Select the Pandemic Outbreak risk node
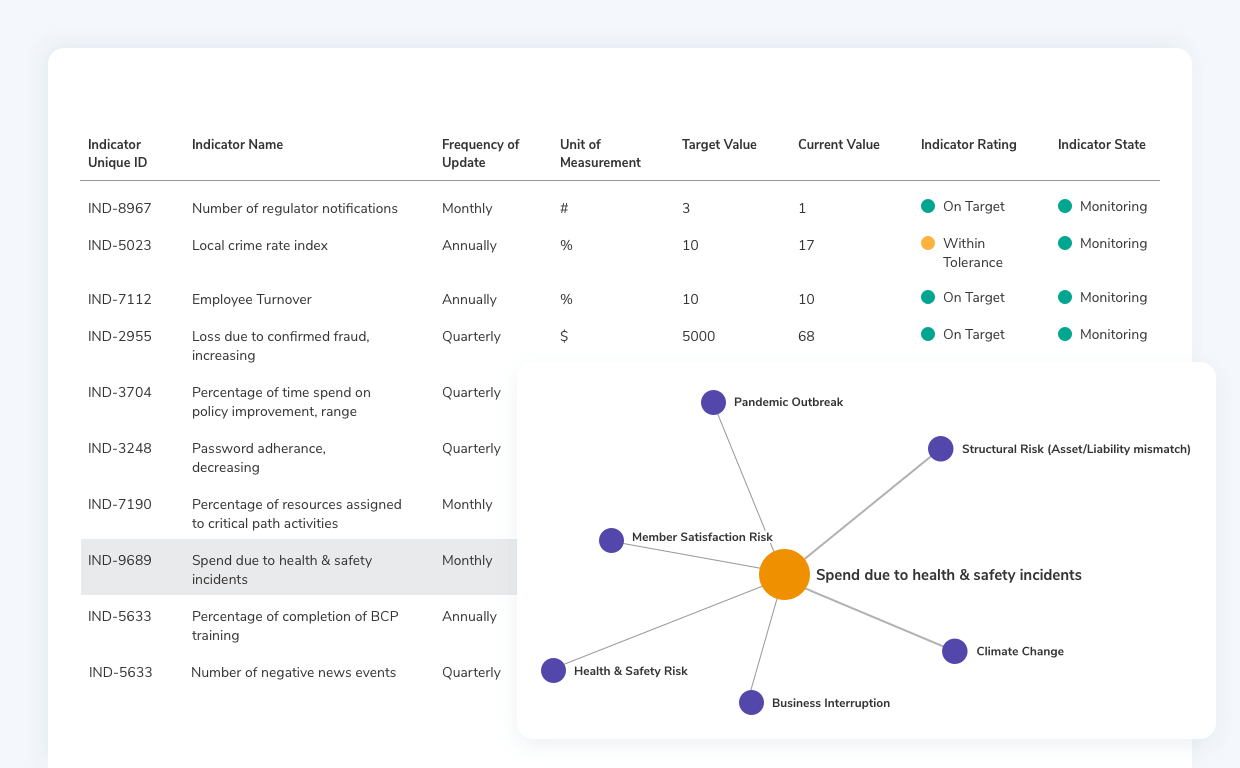Screen dimensions: 1240x768 coord(713,402)
